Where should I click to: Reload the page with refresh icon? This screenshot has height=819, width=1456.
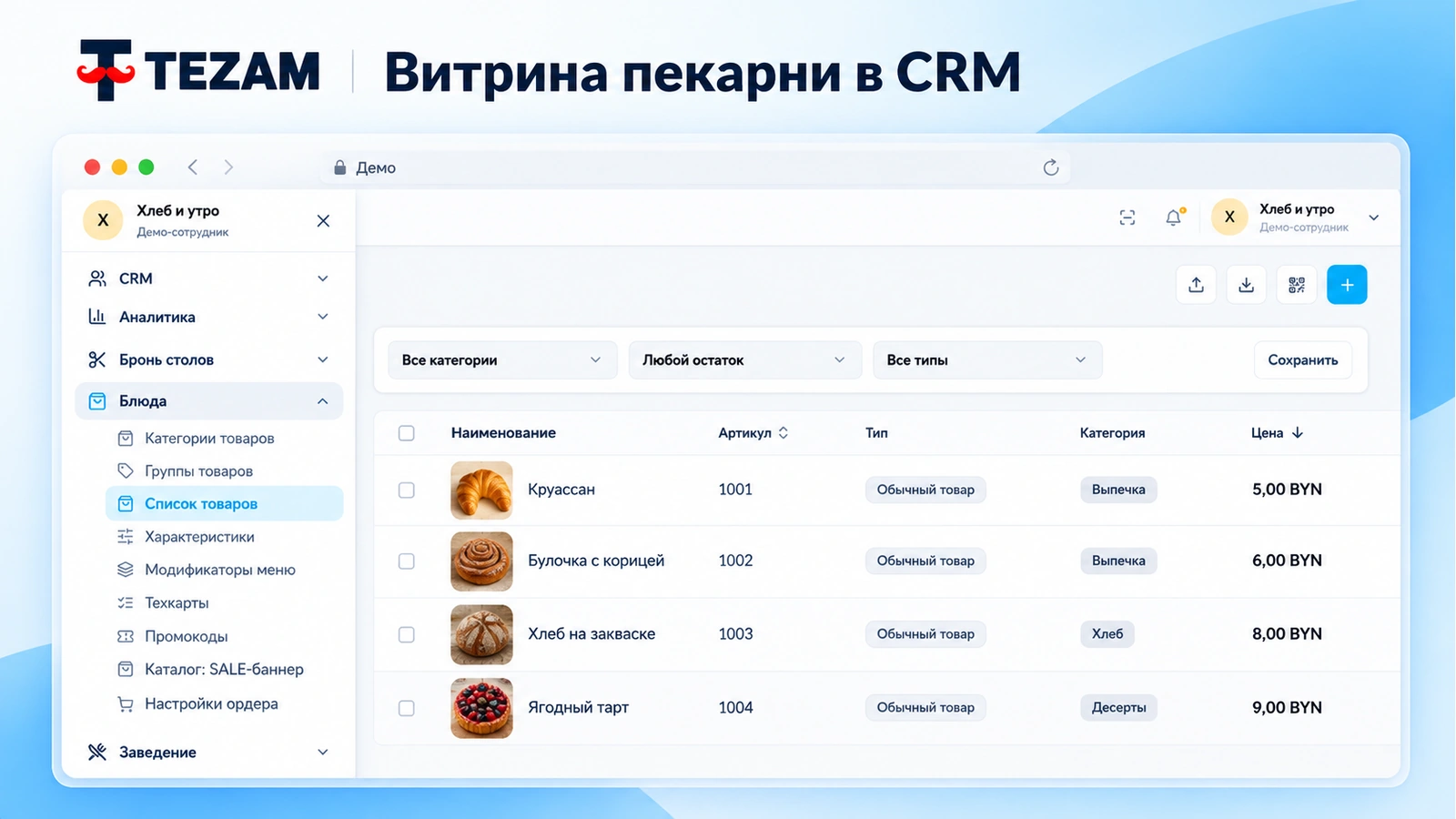(1051, 167)
